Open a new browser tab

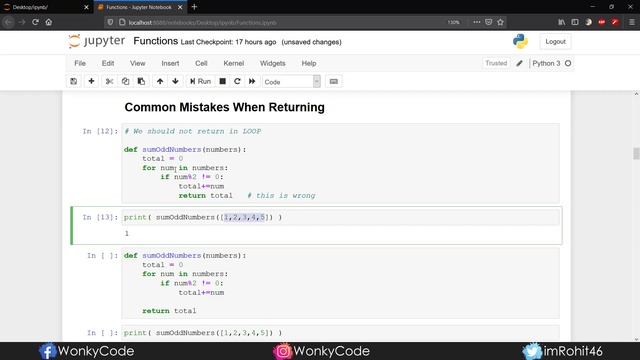coord(194,7)
